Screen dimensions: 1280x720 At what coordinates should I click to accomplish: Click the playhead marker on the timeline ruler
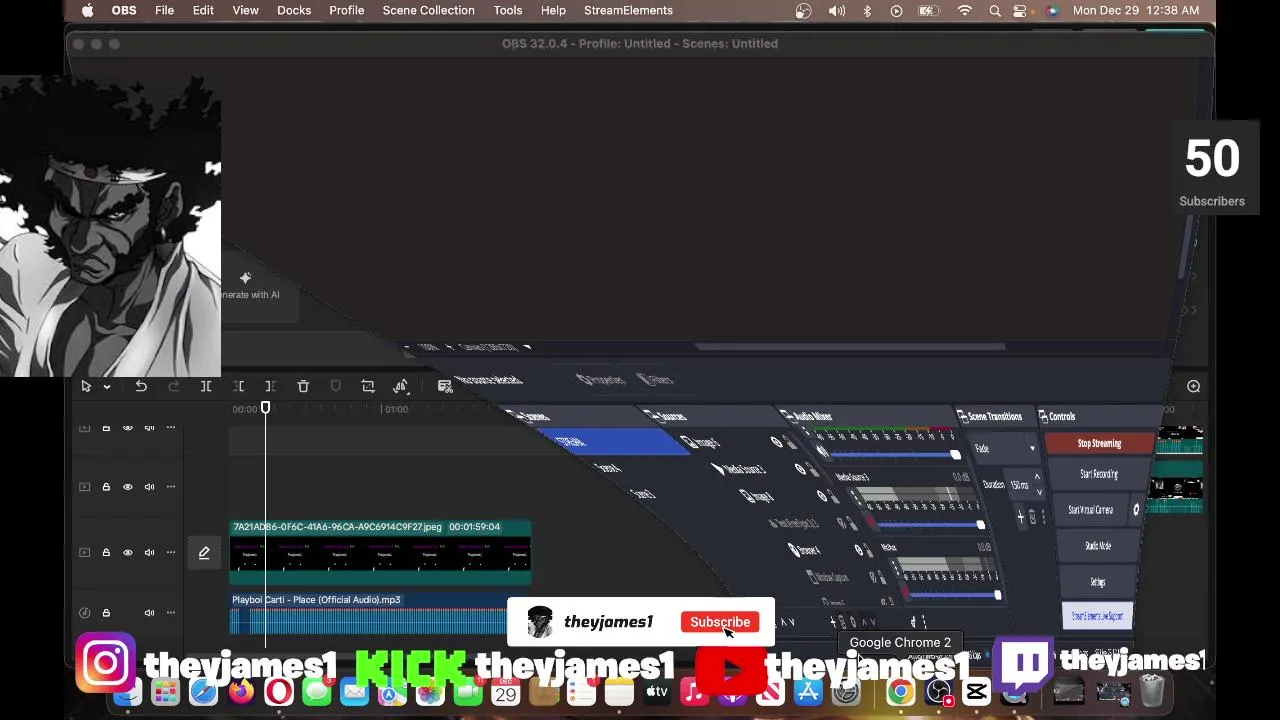pos(265,407)
